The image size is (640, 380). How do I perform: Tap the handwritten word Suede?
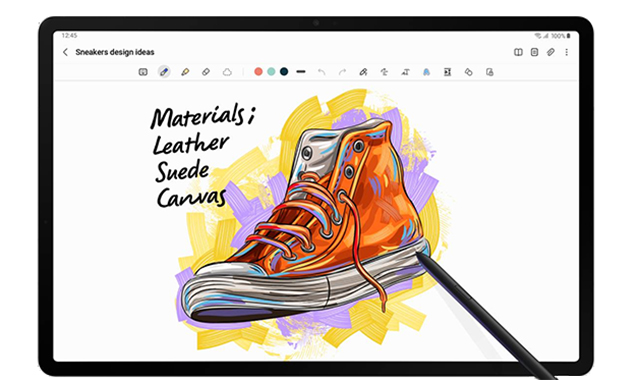point(182,171)
